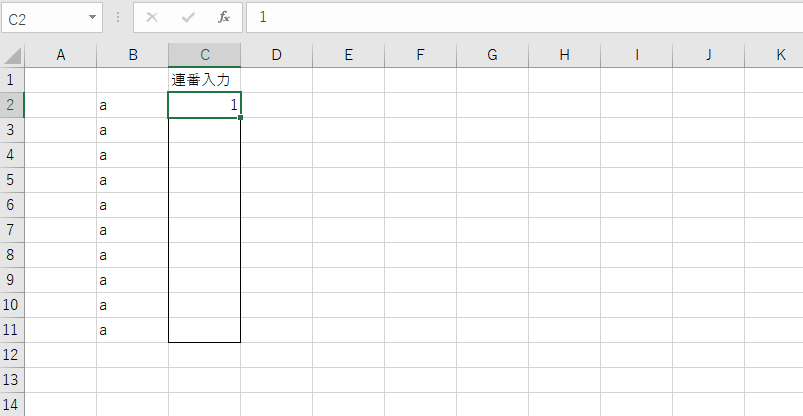Click the fill handle on cell C2

[241, 118]
